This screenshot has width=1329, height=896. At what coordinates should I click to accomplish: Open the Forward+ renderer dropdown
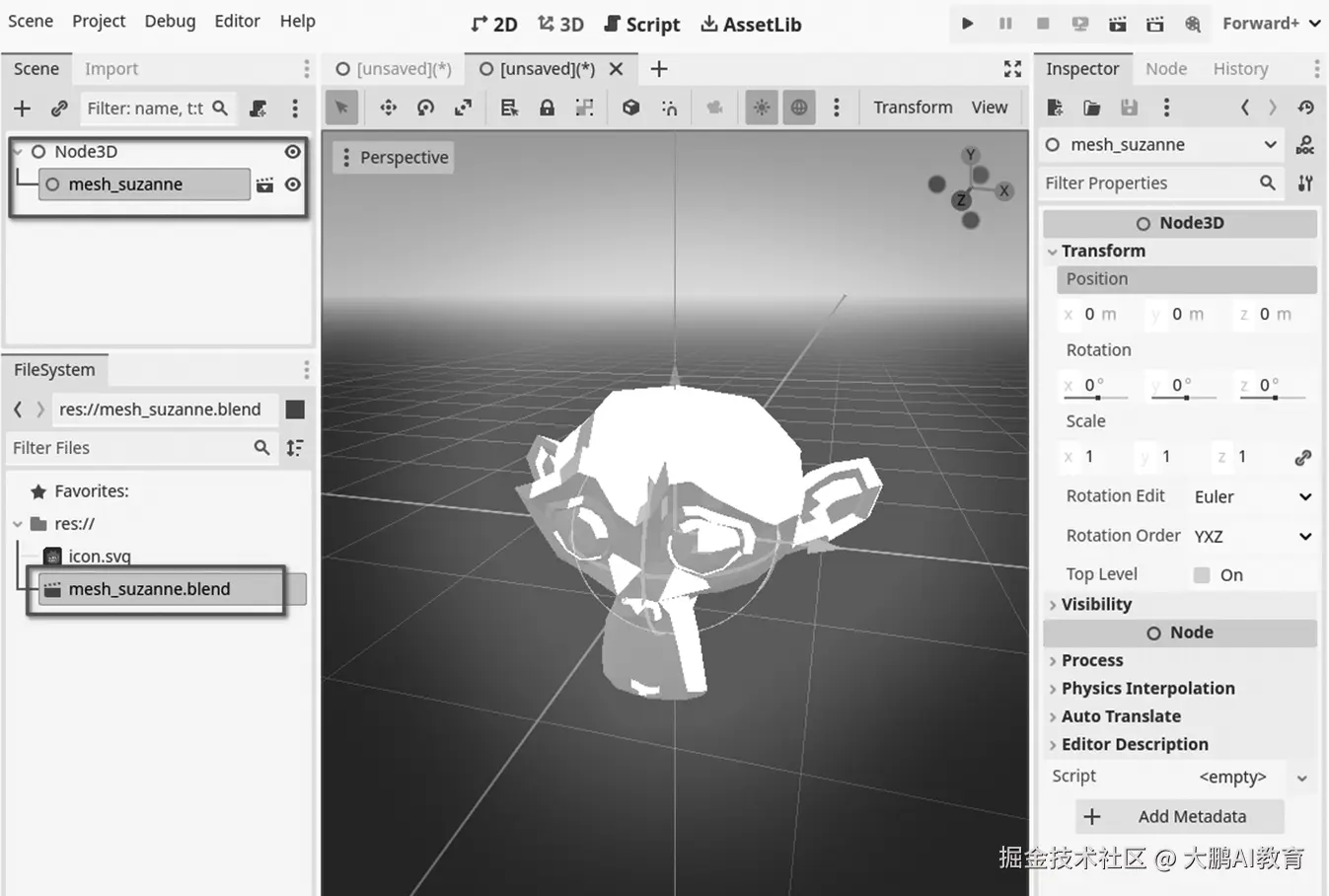[1272, 23]
